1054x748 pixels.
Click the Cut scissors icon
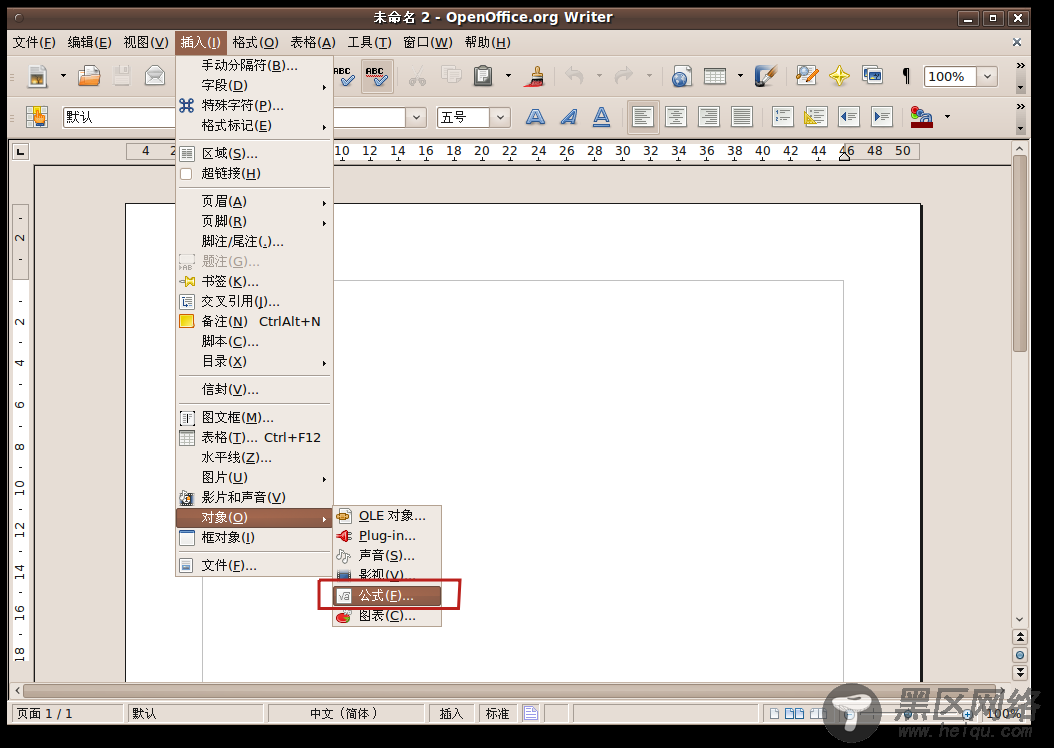pyautogui.click(x=417, y=76)
